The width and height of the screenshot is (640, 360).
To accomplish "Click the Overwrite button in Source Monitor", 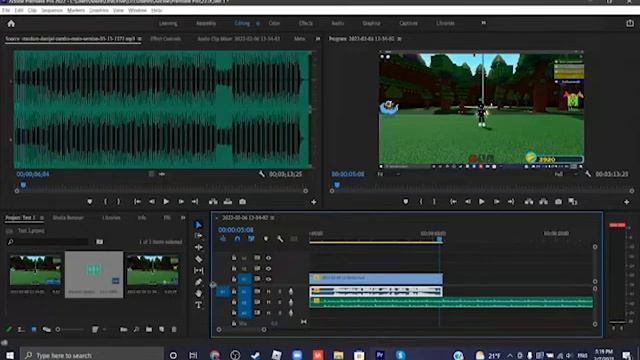I will pyautogui.click(x=228, y=202).
